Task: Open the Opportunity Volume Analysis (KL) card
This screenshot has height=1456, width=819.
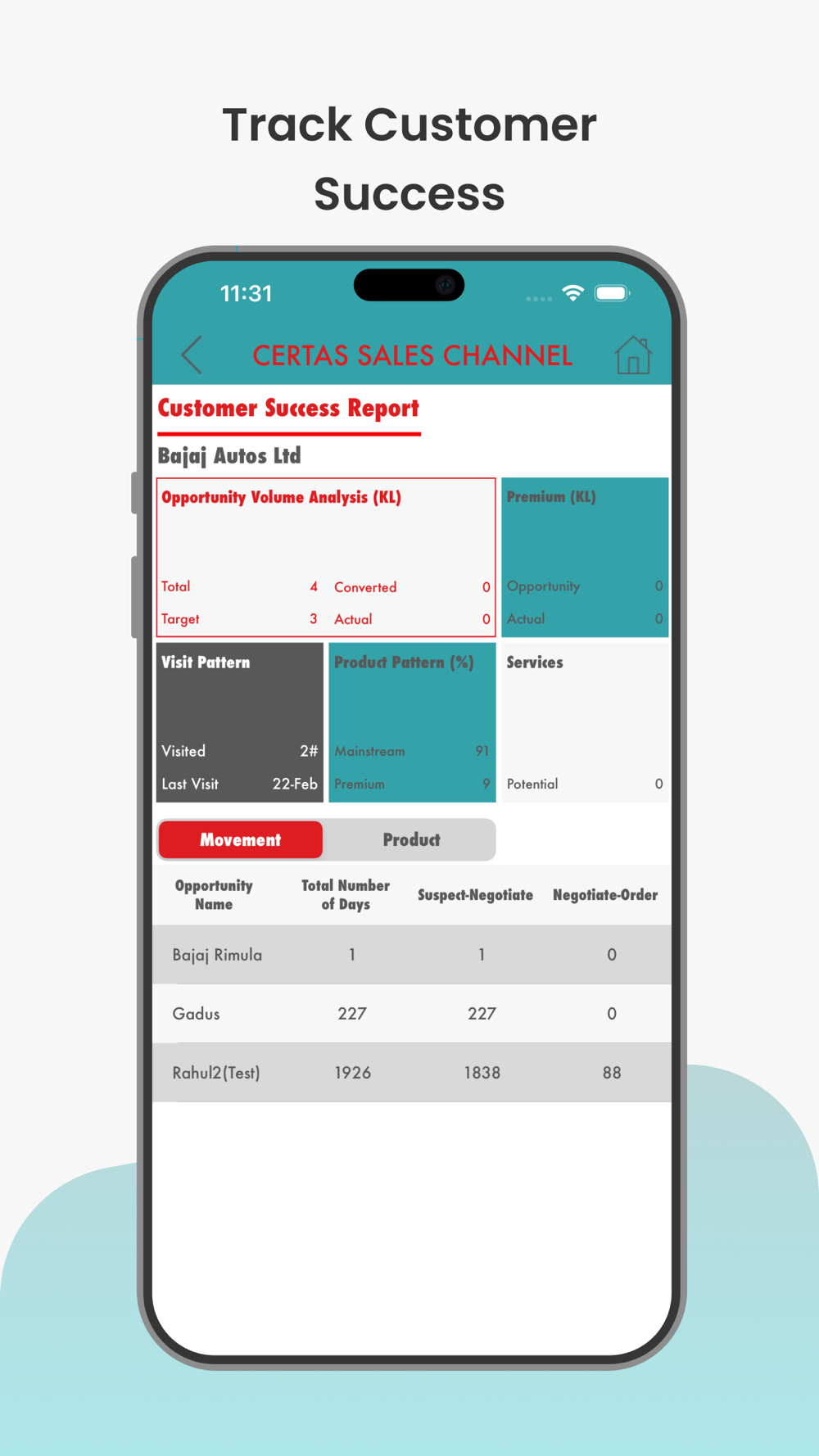Action: point(326,557)
